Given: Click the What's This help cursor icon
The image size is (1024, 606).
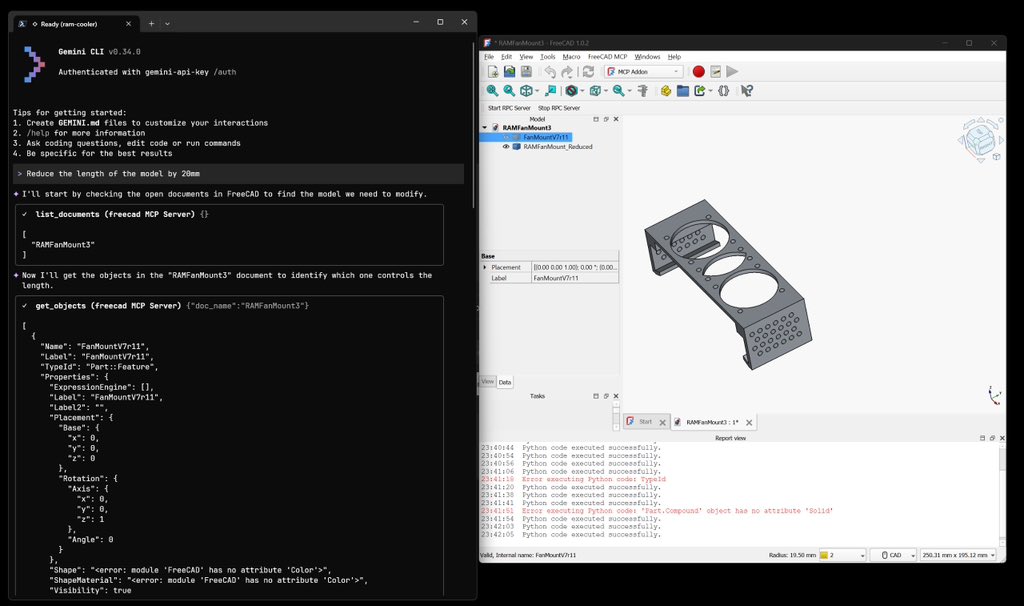Looking at the screenshot, I should (x=747, y=91).
